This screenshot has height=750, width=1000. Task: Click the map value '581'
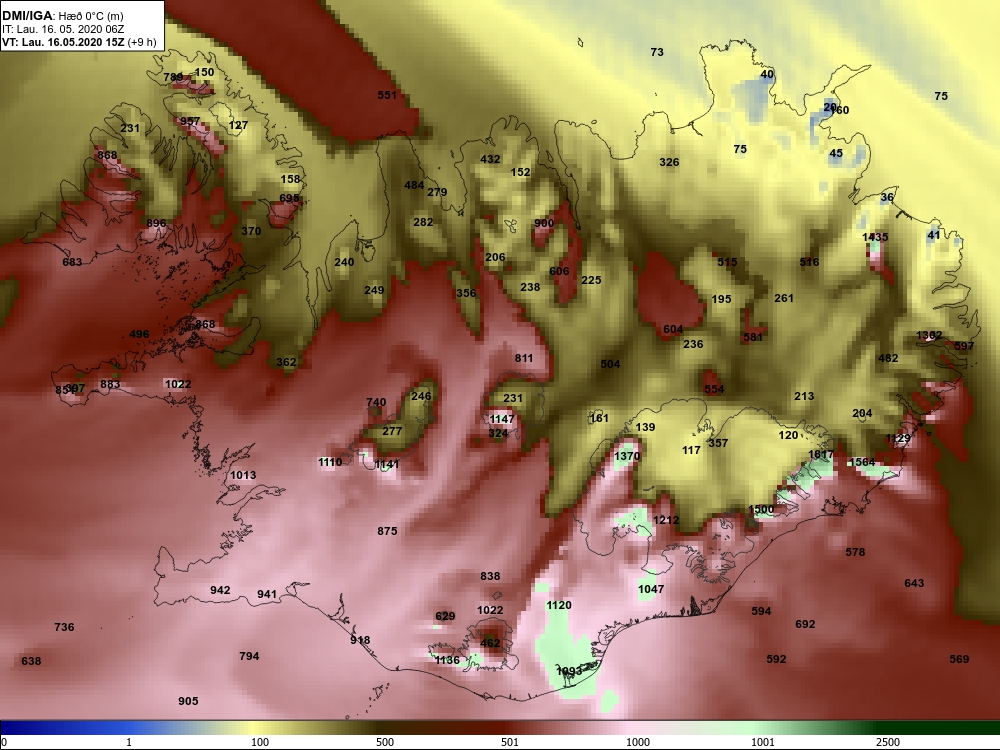[x=753, y=337]
